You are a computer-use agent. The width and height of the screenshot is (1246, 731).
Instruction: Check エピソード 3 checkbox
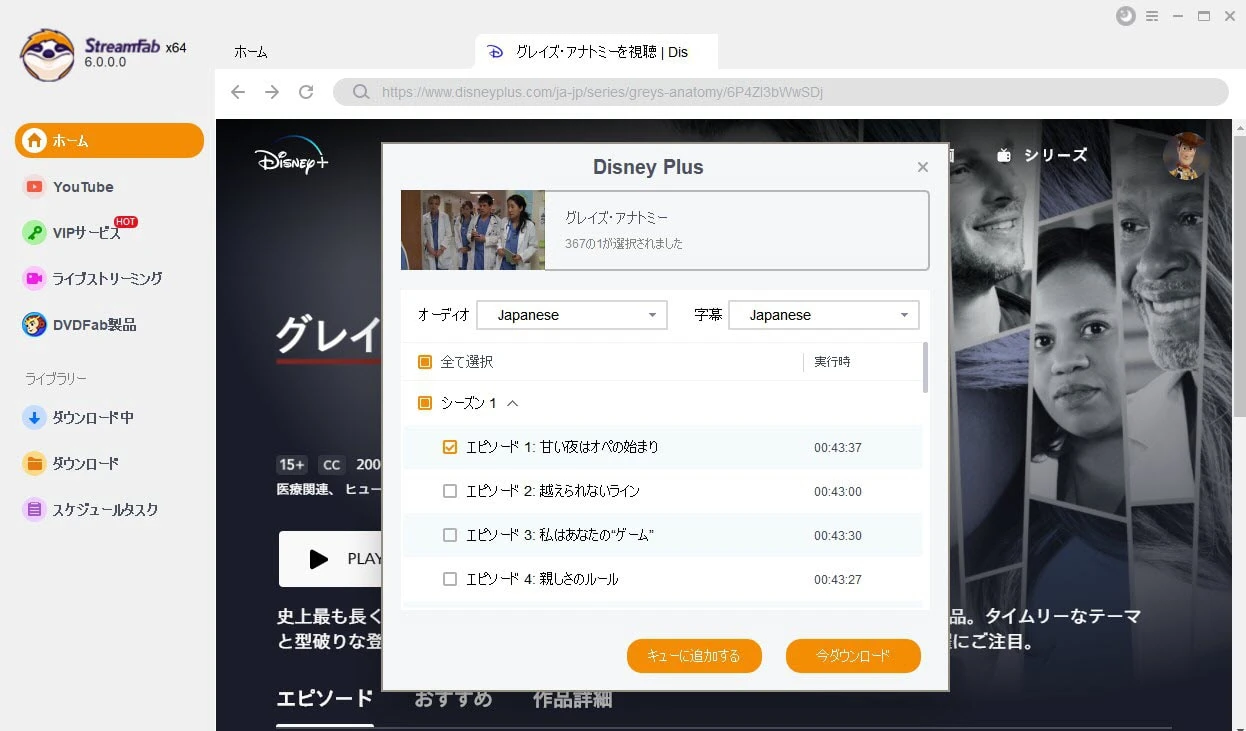coord(449,535)
